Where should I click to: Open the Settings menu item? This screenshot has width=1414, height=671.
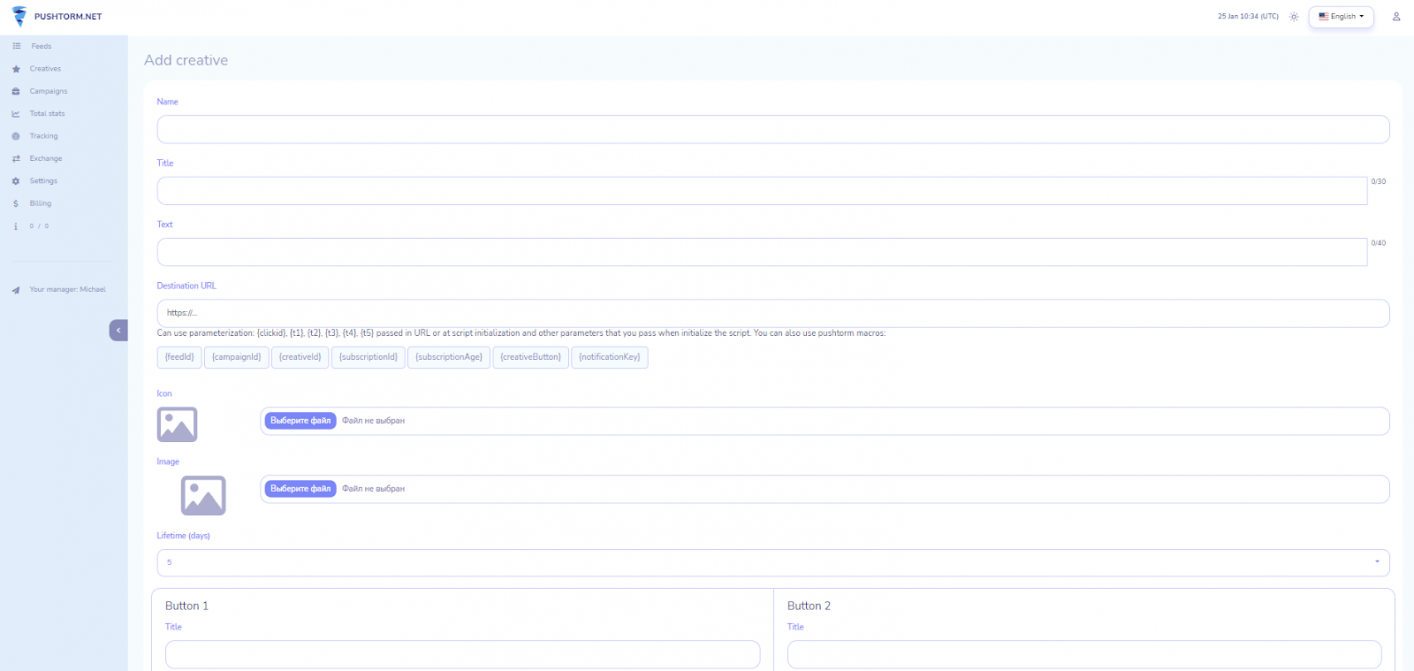43,181
